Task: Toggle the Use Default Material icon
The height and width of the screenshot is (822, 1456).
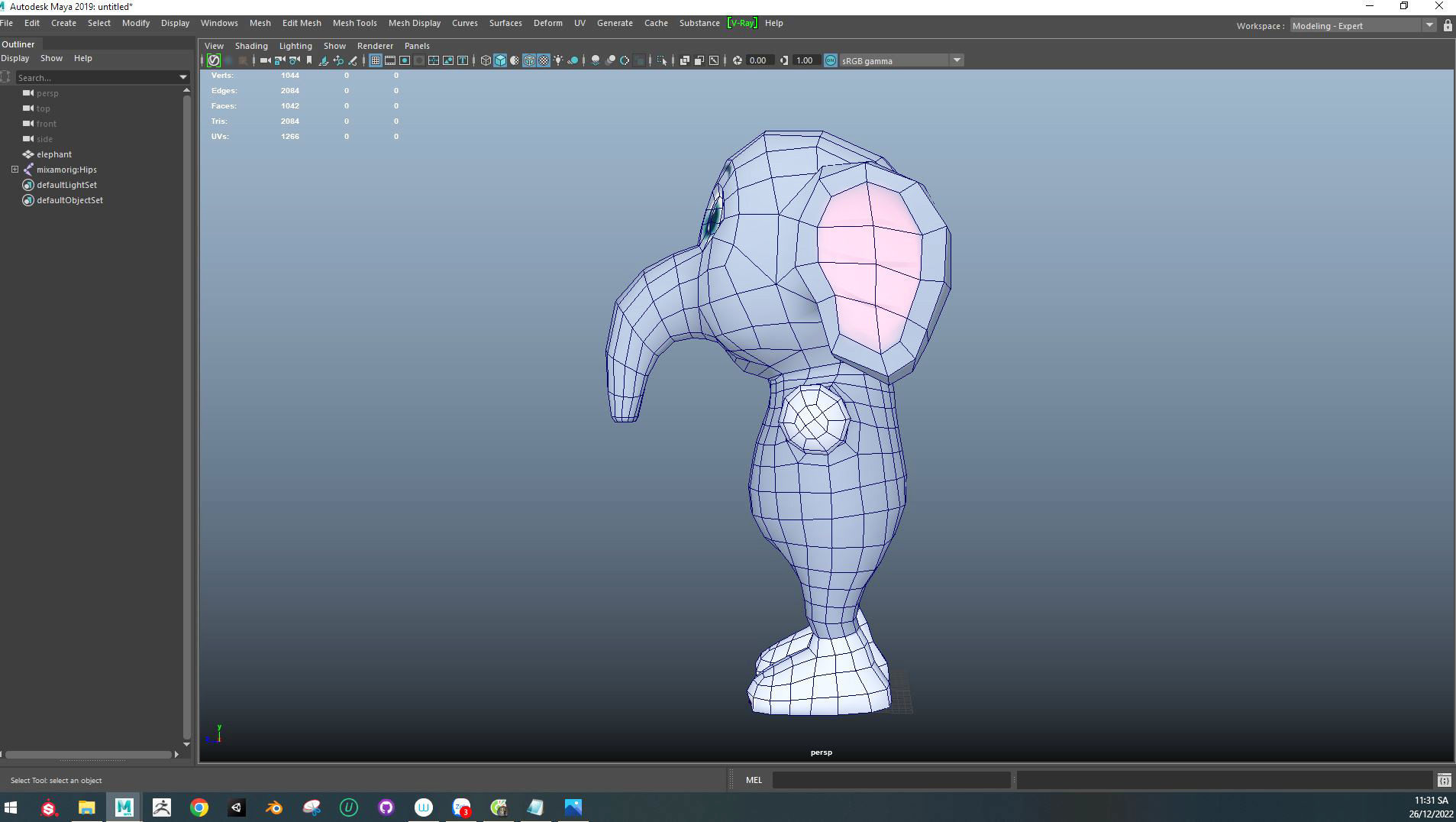Action: pyautogui.click(x=515, y=60)
